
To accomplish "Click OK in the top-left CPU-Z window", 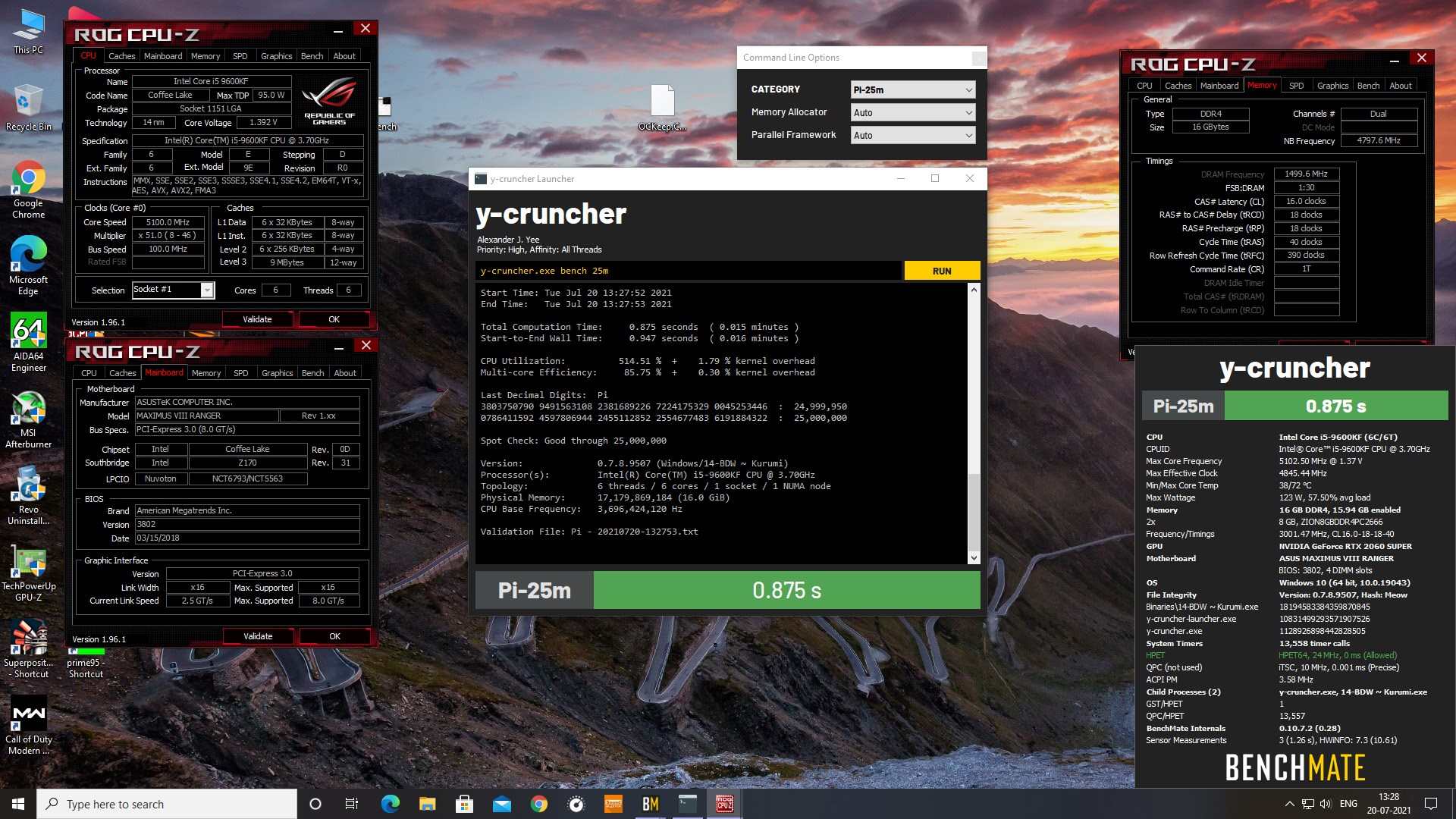I will [x=334, y=319].
